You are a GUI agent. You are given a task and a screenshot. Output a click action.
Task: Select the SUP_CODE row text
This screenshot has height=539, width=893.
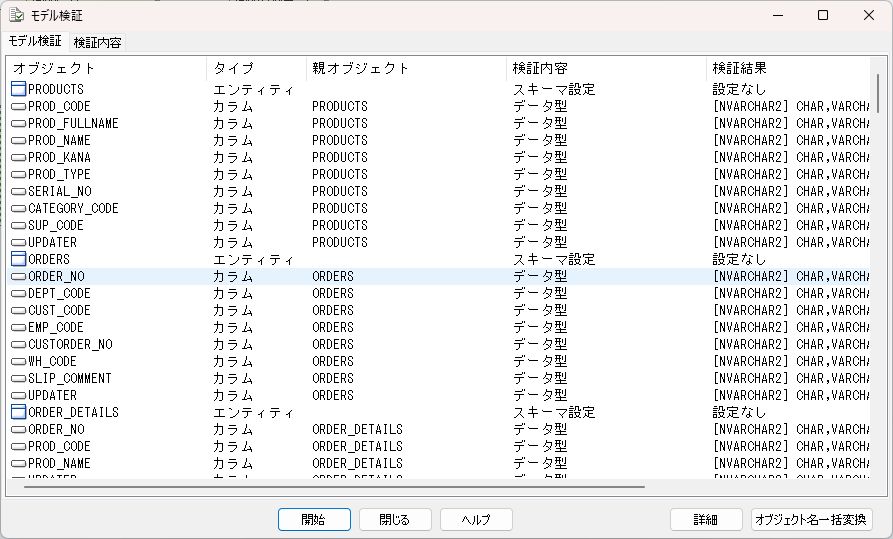pos(56,226)
